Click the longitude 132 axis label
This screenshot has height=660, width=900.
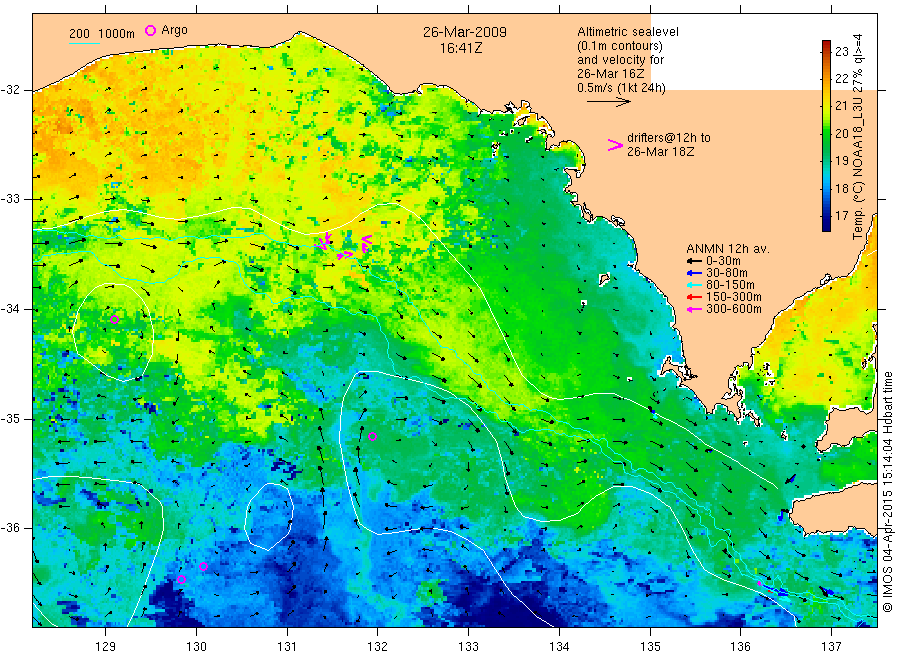click(378, 646)
